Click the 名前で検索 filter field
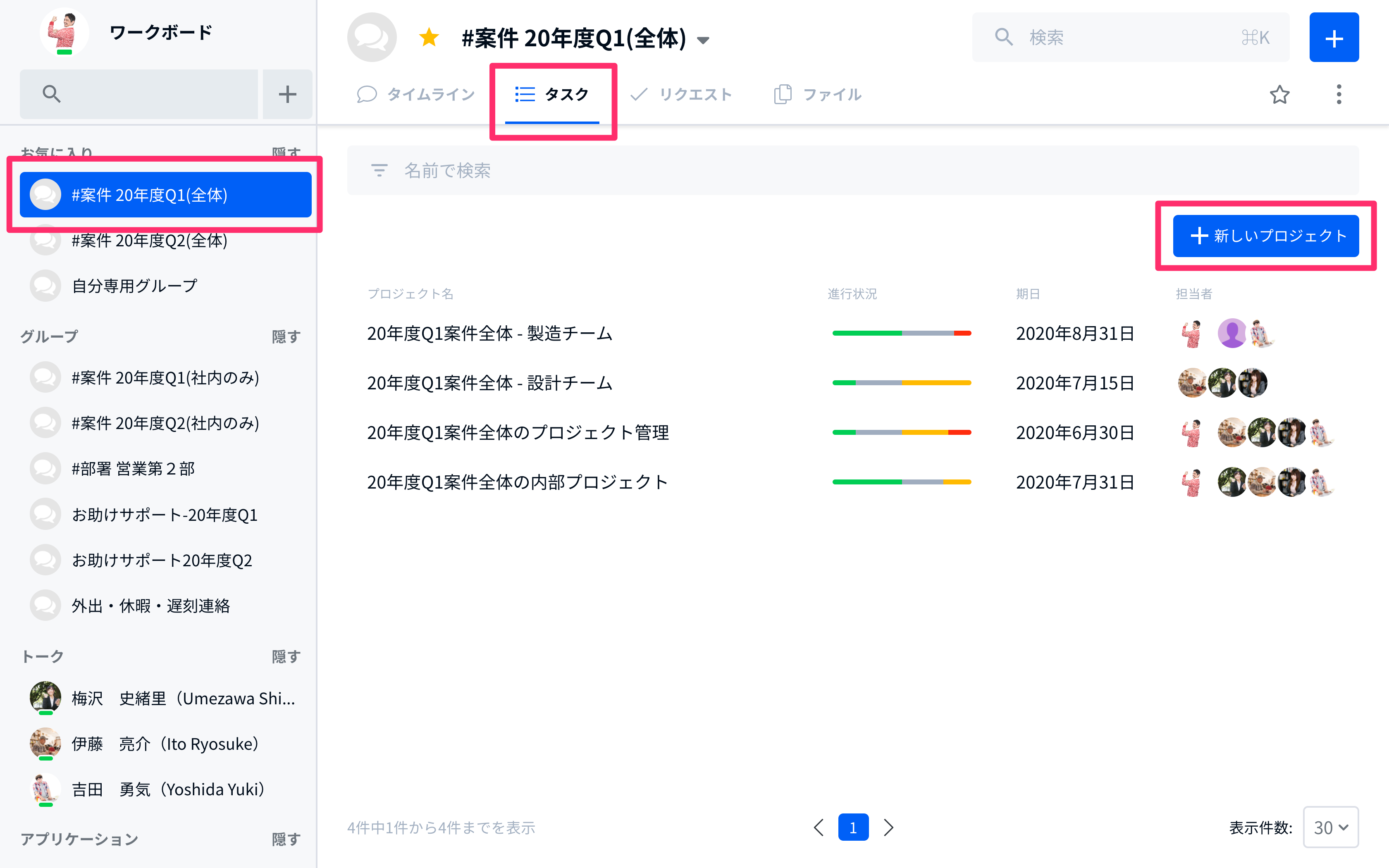The width and height of the screenshot is (1389, 868). [x=853, y=170]
